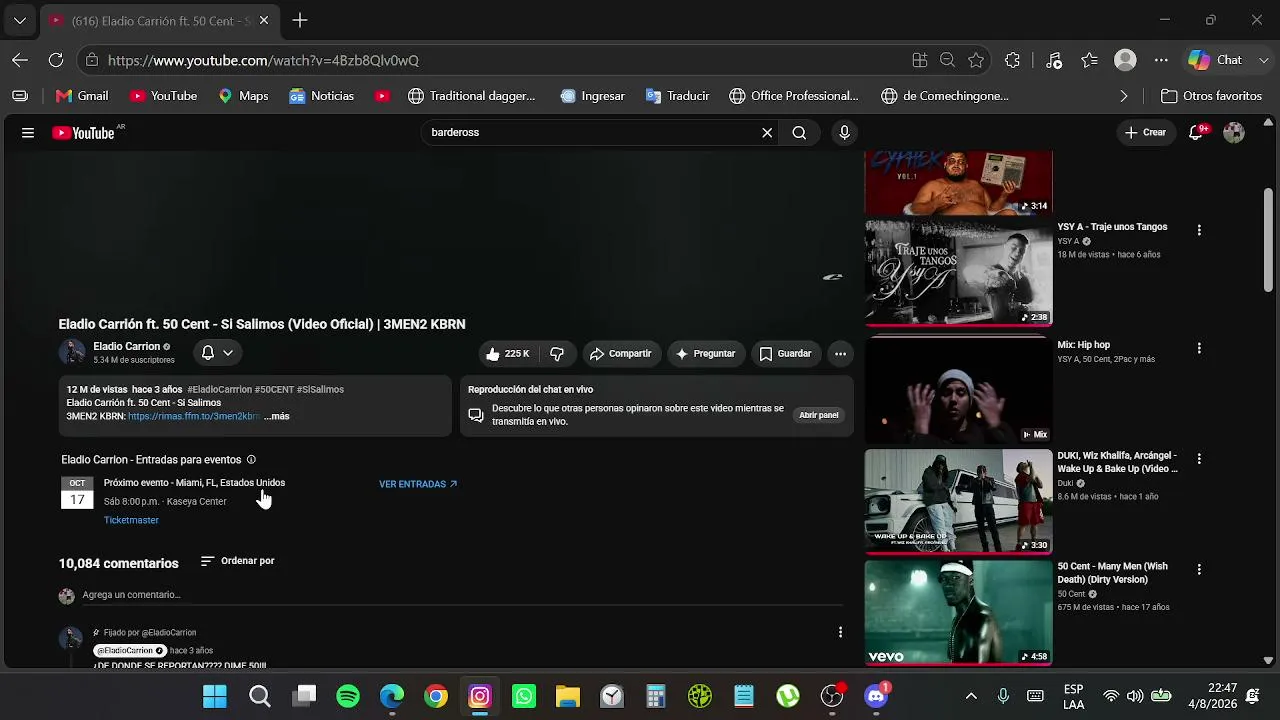Open the Copilot Chat button
The width and height of the screenshot is (1280, 720).
(1215, 60)
